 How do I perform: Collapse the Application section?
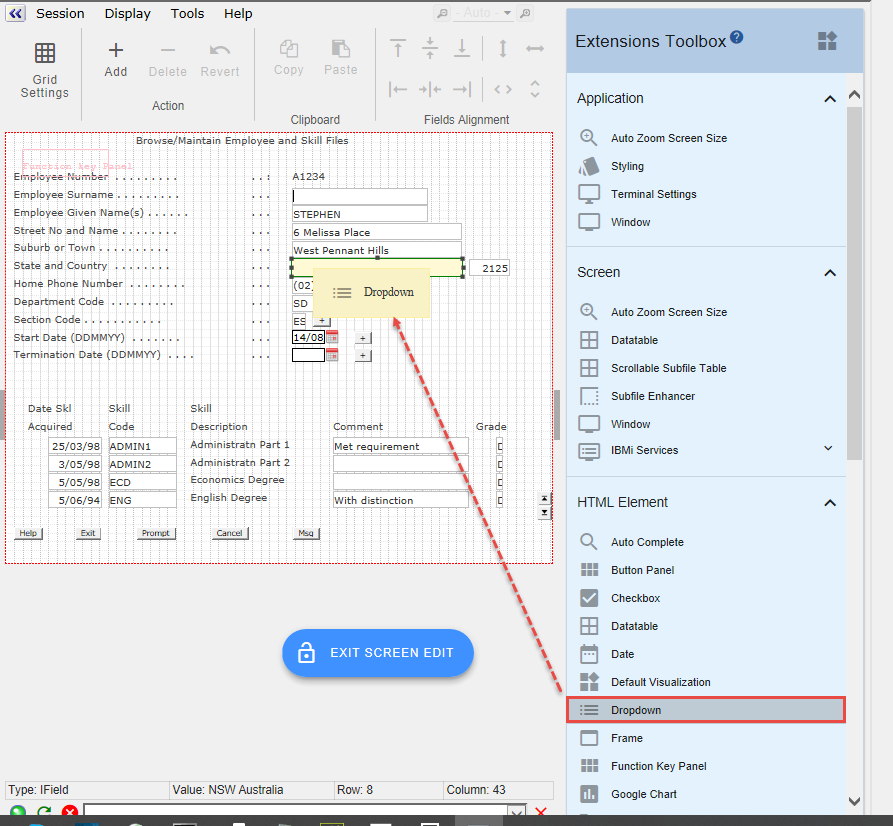[830, 99]
